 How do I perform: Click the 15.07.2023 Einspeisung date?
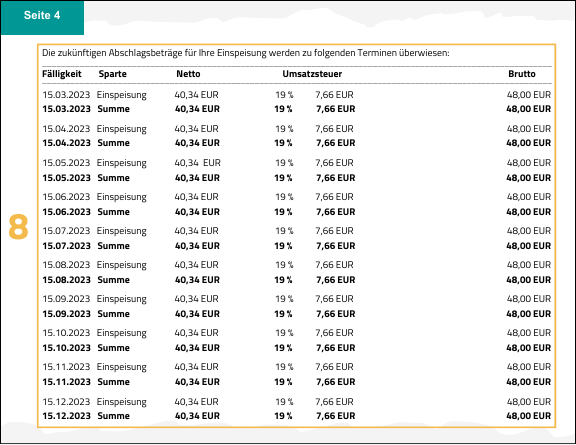coord(66,231)
